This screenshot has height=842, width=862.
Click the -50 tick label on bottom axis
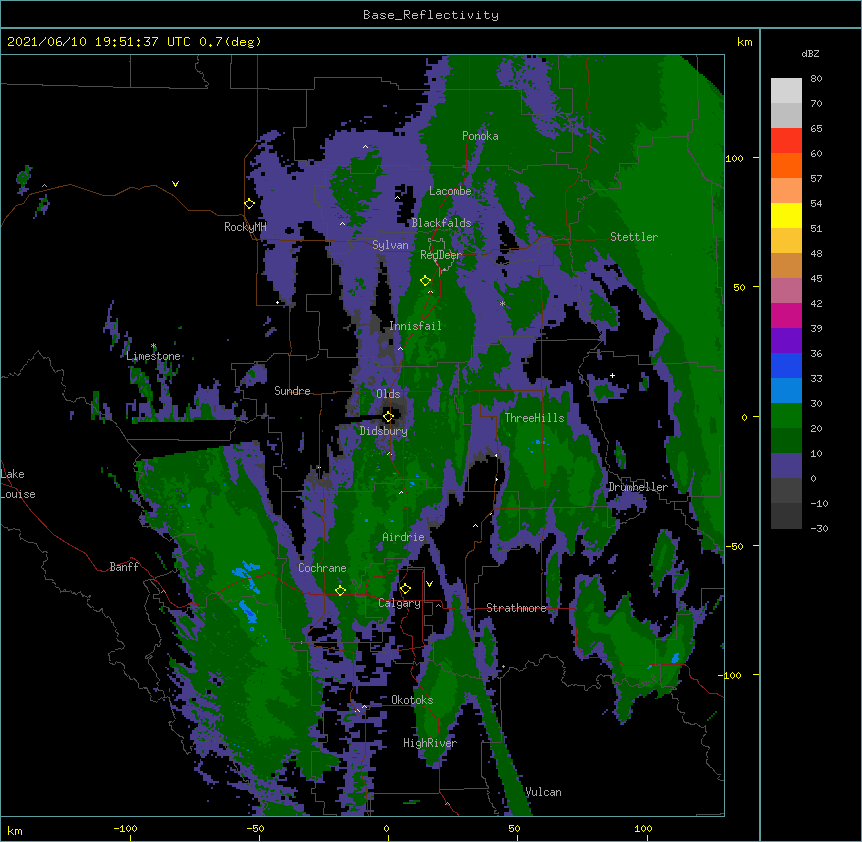pos(255,828)
